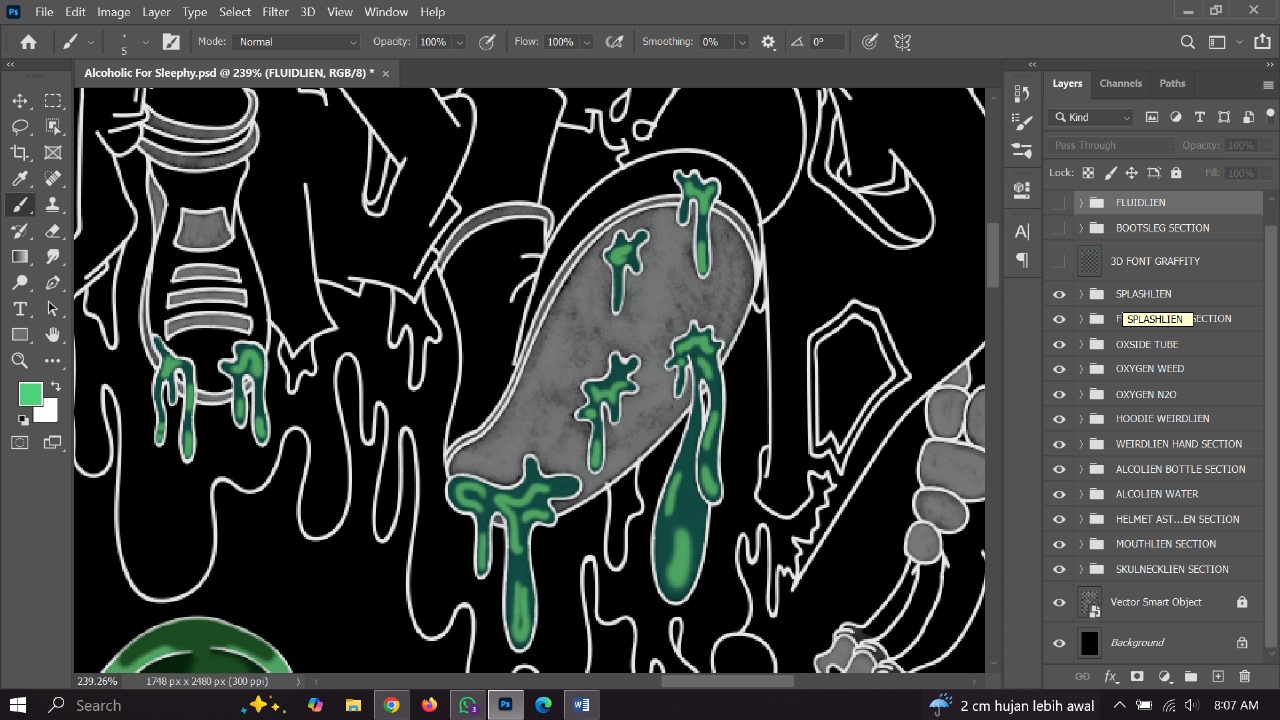Select the Horizontal Type tool

coord(20,309)
